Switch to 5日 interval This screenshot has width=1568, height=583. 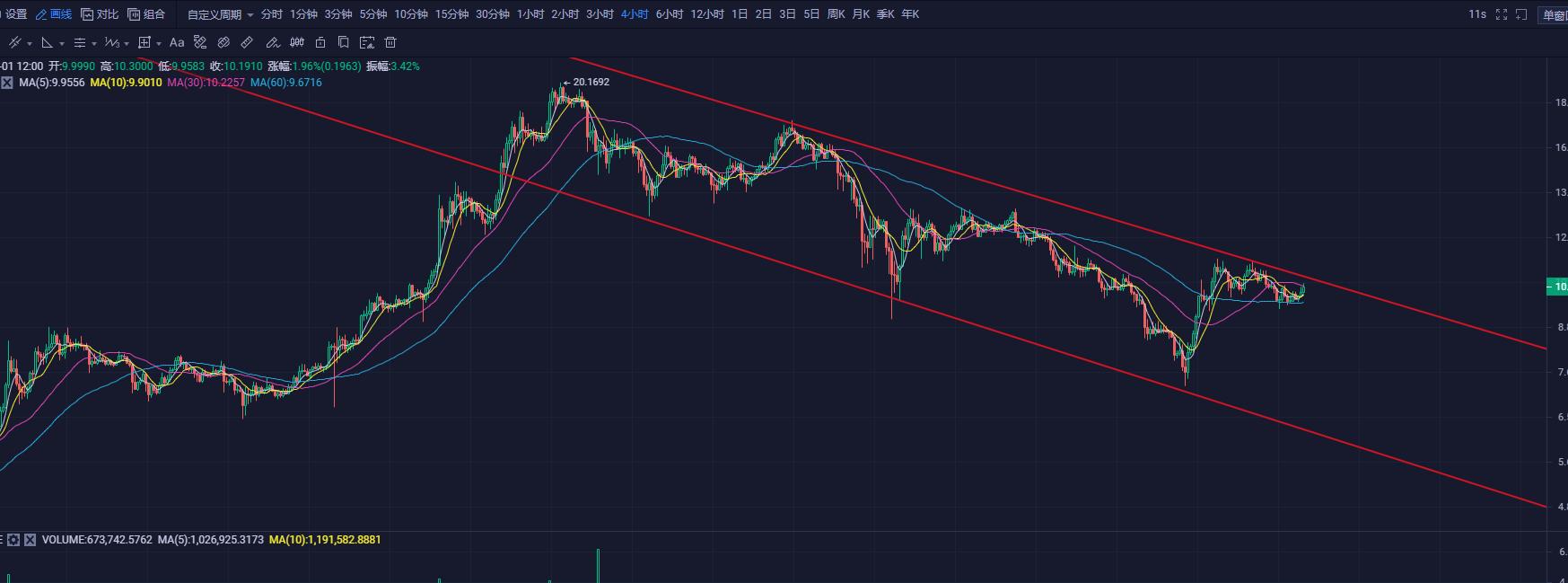click(811, 14)
